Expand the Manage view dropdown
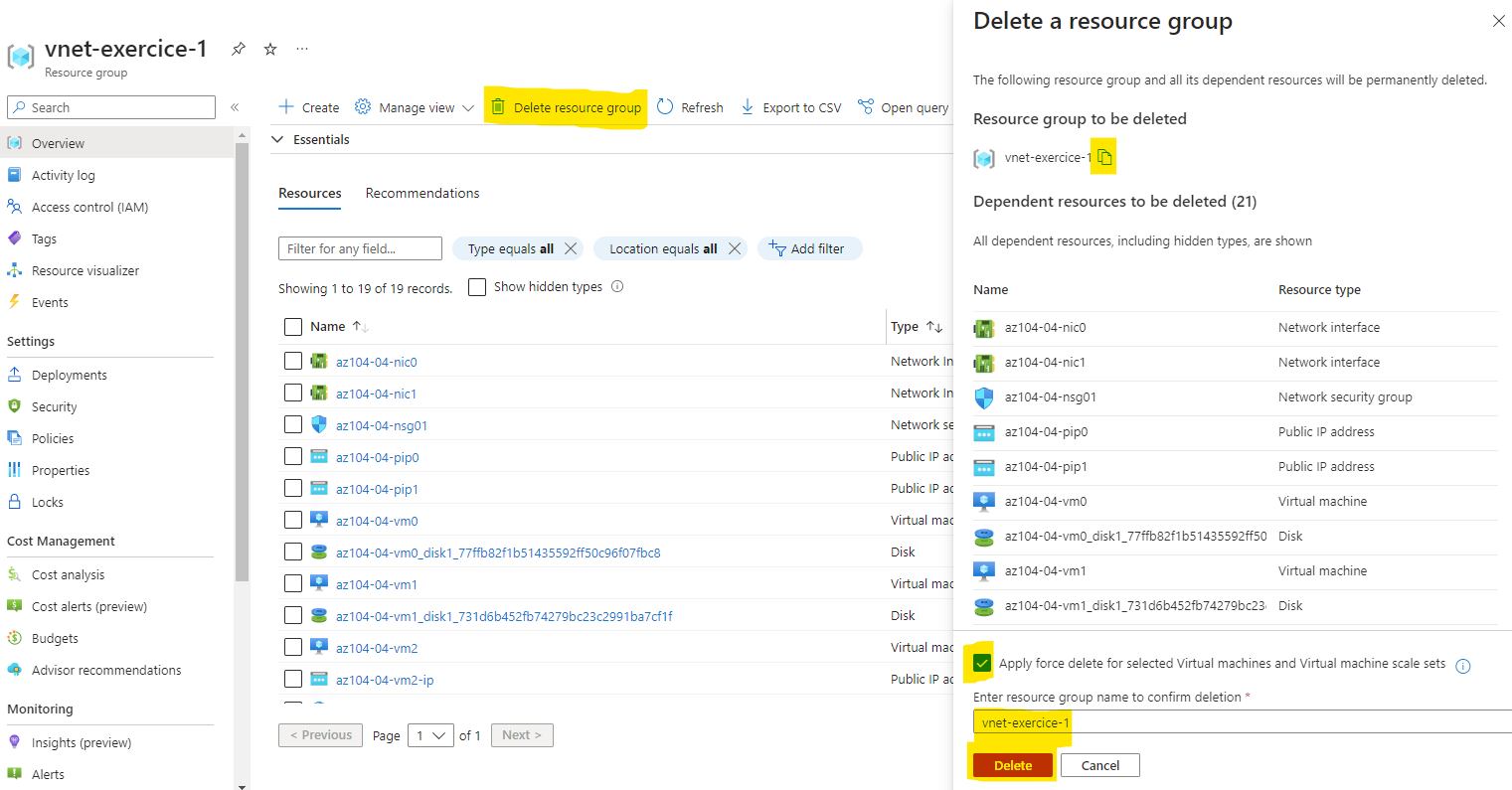This screenshot has width=1512, height=790. [x=415, y=107]
